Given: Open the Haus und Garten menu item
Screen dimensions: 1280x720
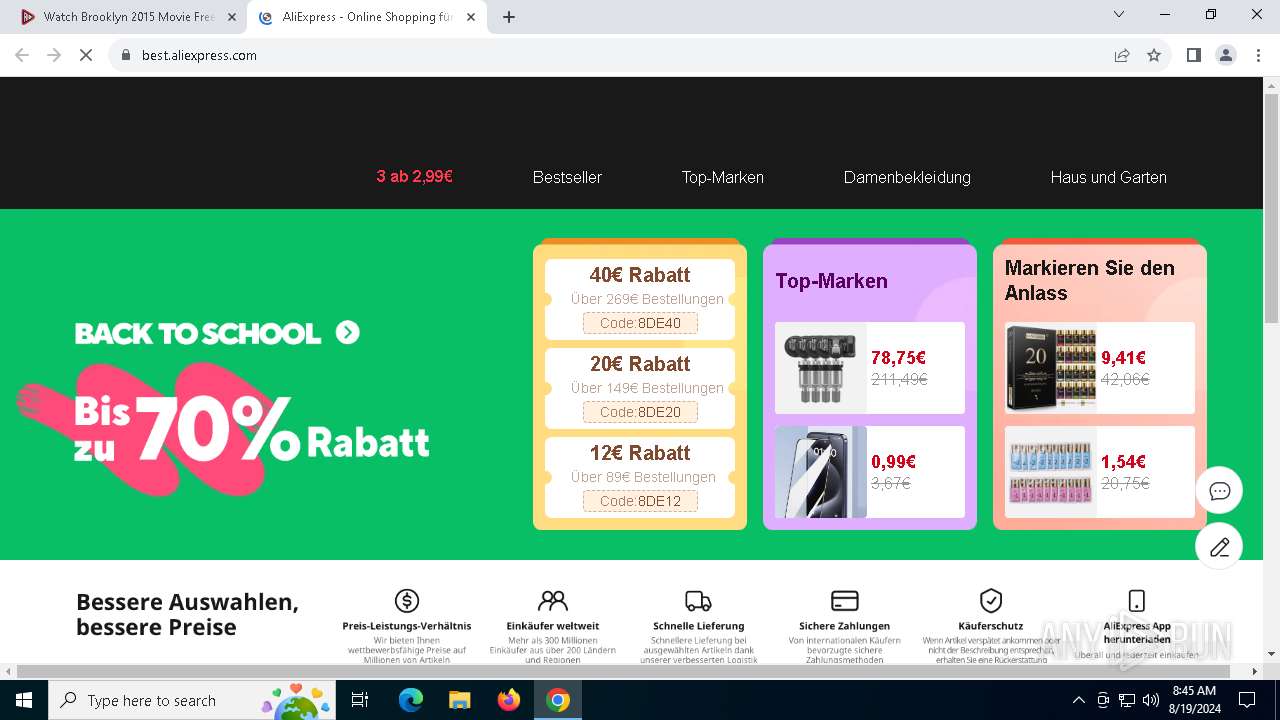Looking at the screenshot, I should pyautogui.click(x=1108, y=177).
